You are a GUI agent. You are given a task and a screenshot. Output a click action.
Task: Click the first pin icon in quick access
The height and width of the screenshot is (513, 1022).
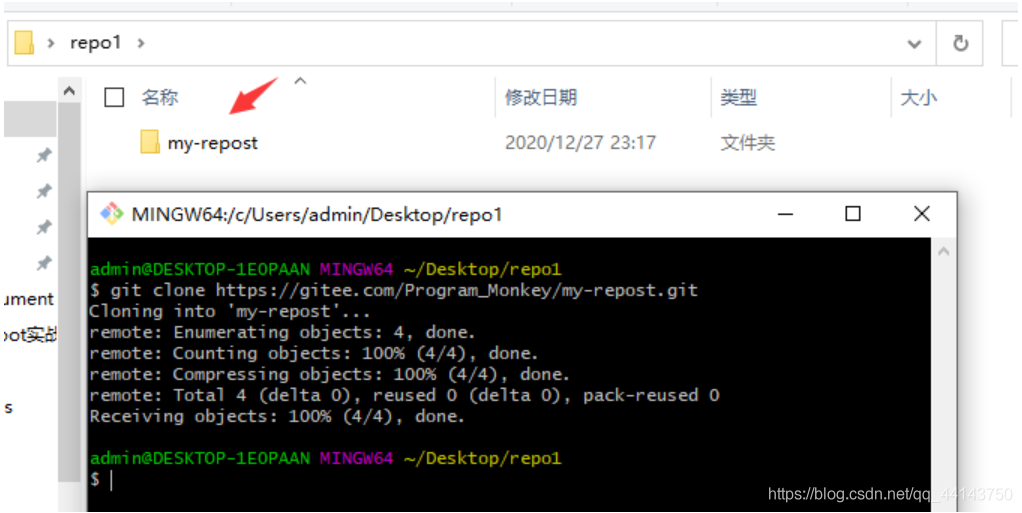(x=44, y=154)
